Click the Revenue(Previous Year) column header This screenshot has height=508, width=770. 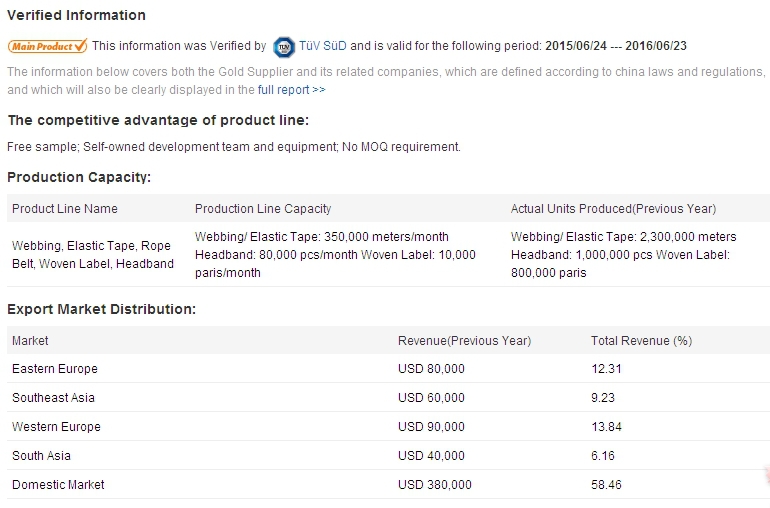tap(464, 341)
